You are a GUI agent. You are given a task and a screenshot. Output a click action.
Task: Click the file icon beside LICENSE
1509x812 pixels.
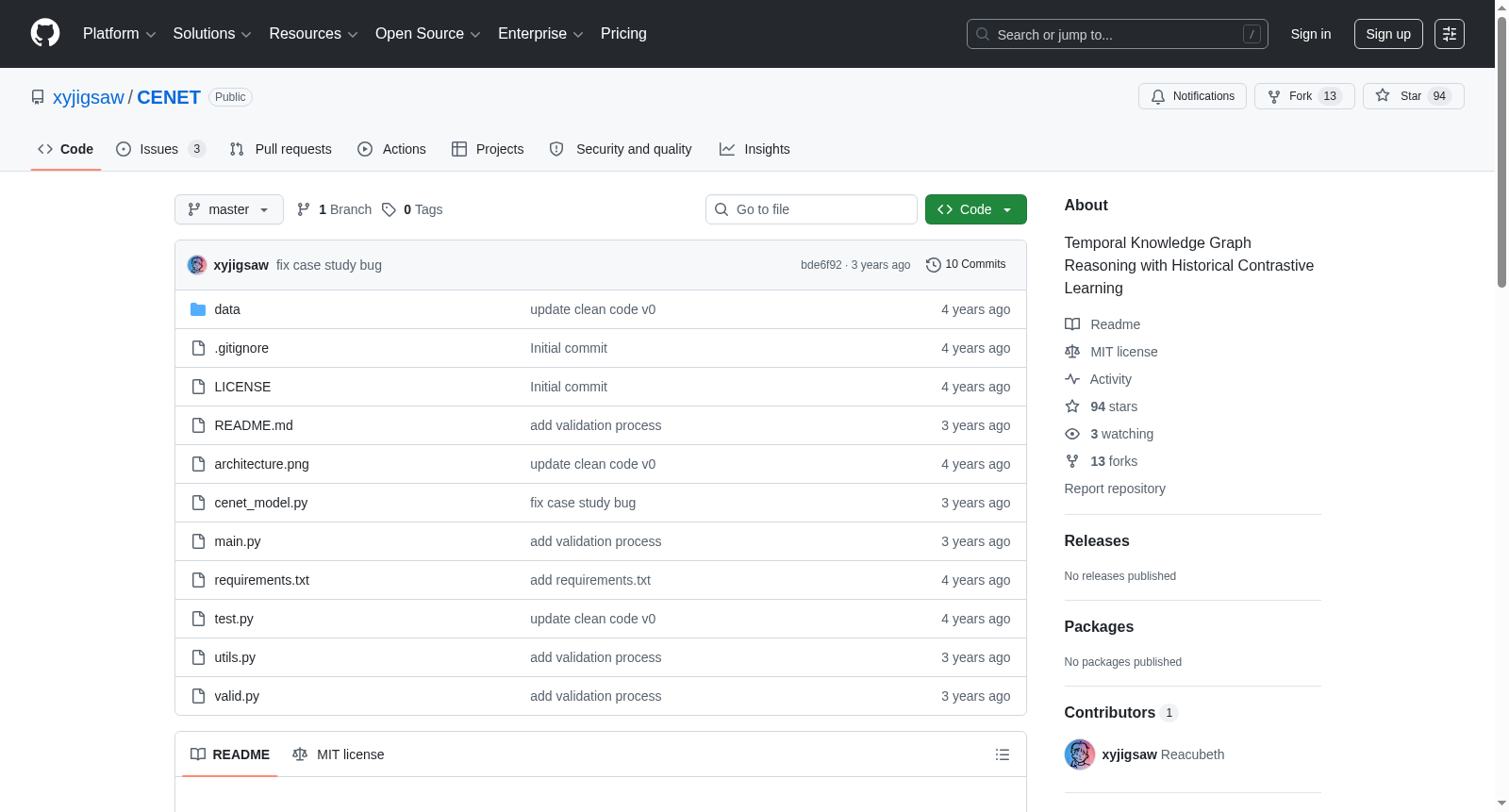tap(198, 387)
